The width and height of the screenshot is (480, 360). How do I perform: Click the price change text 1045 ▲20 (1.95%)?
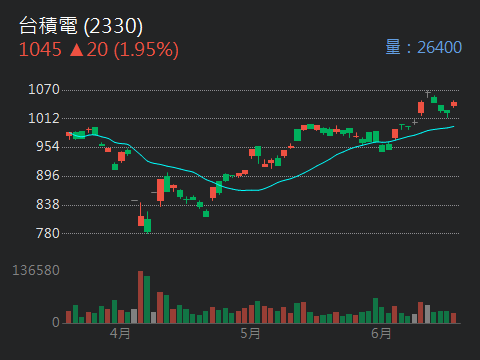[x=99, y=50]
